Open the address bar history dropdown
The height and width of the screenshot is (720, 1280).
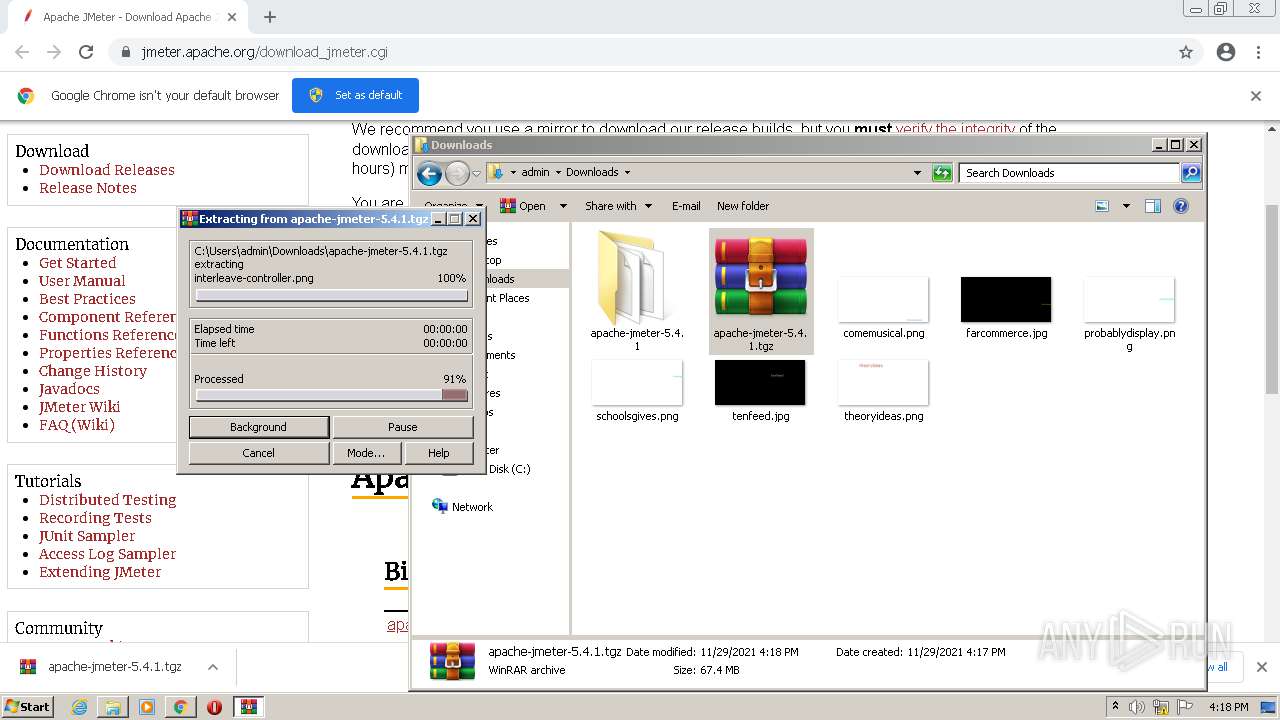pos(917,173)
